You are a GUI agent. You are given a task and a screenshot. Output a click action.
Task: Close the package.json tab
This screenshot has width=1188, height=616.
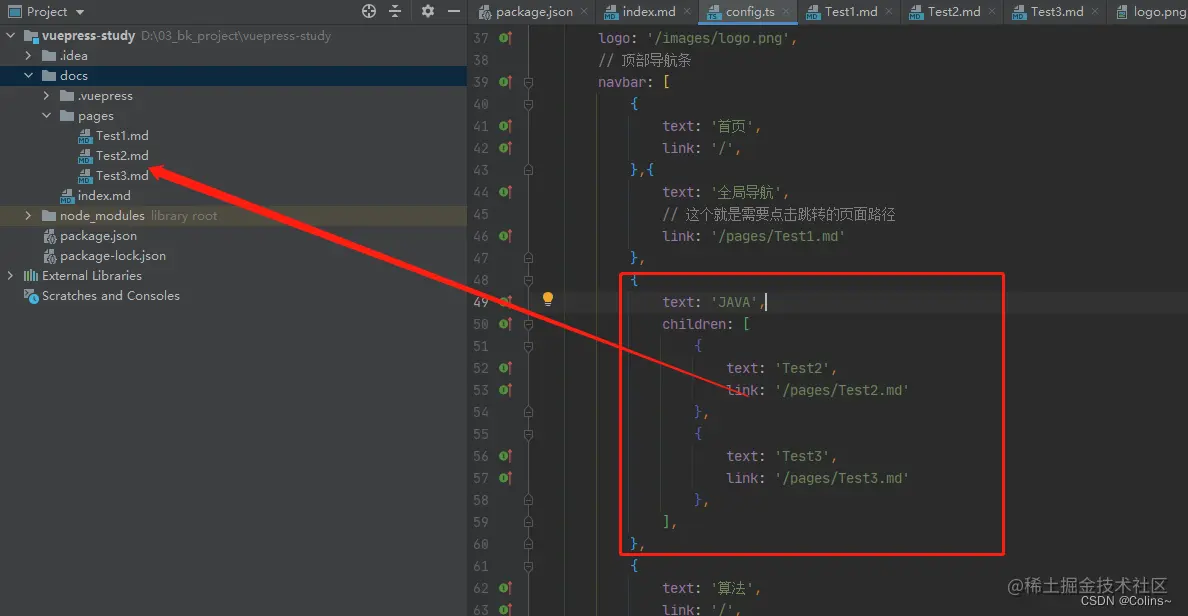[x=584, y=11]
